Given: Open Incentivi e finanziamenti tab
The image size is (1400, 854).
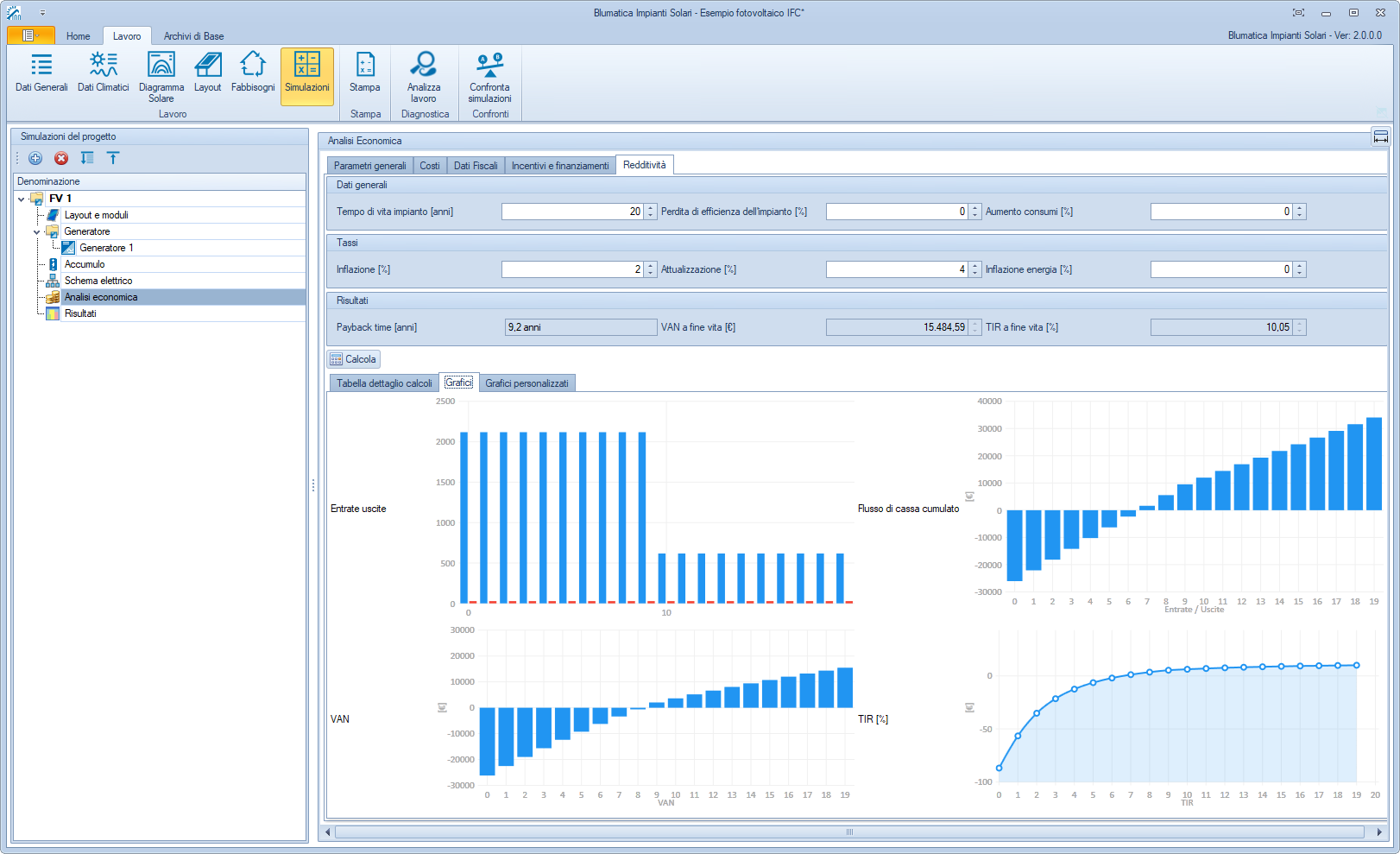Looking at the screenshot, I should tap(560, 166).
